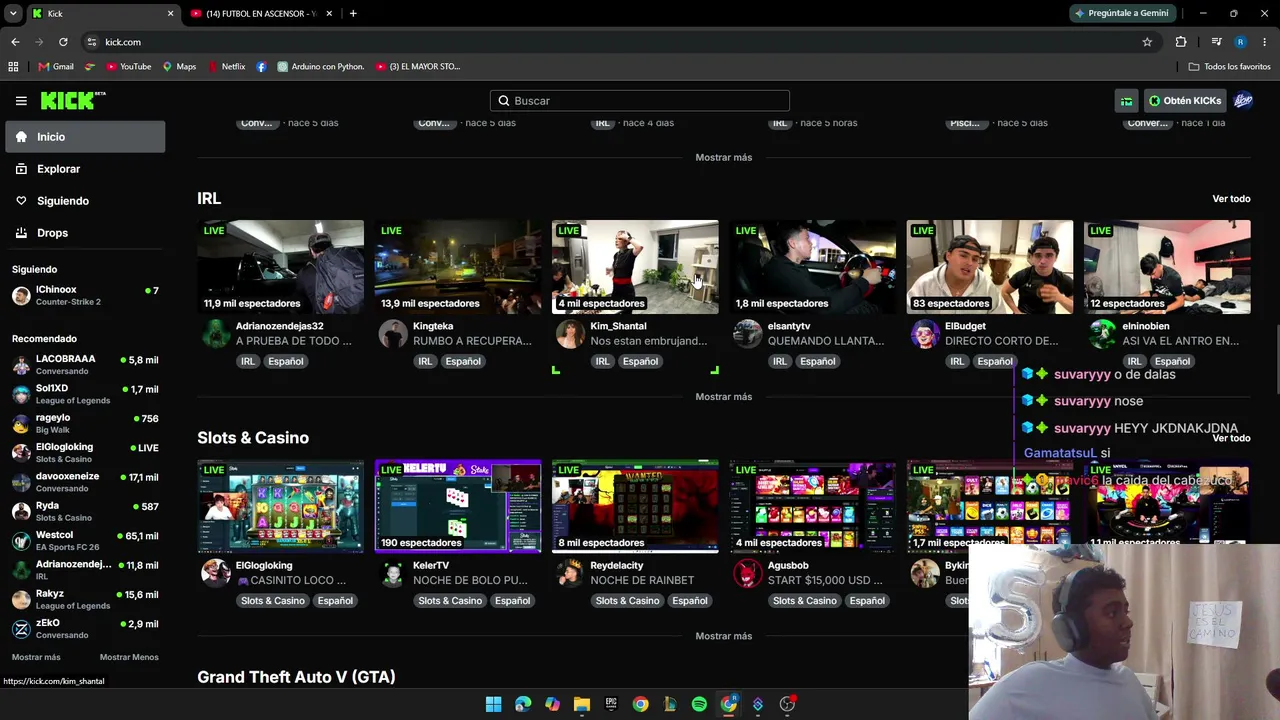
Task: Open OBS Studio from the taskbar
Action: (787, 704)
